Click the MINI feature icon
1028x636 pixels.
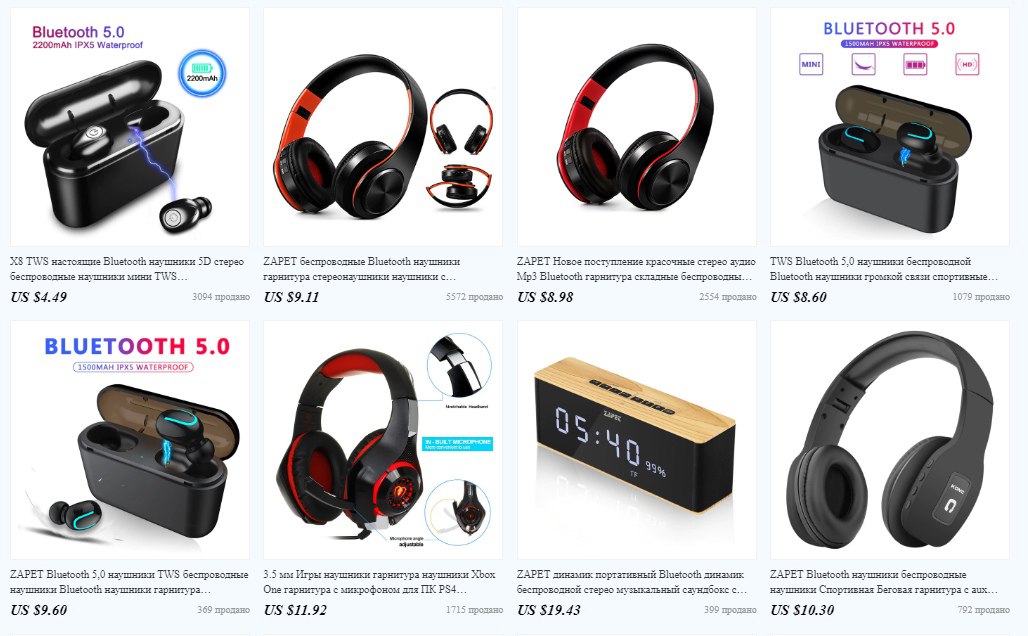coord(811,64)
